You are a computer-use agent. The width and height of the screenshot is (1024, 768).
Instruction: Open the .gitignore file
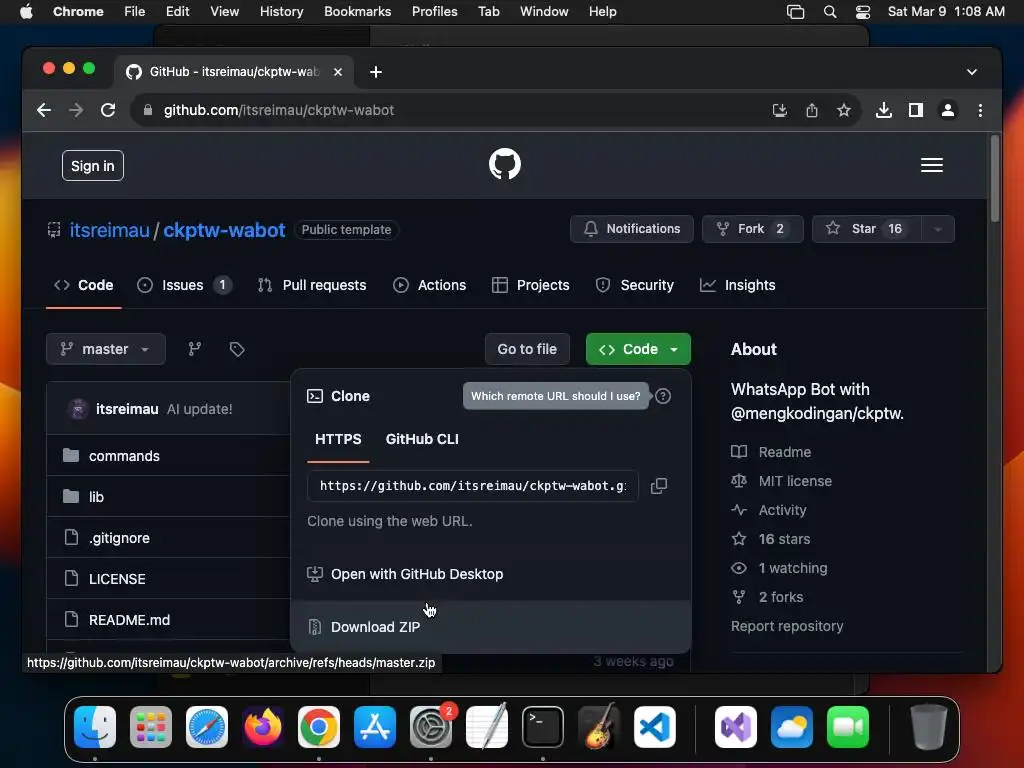pyautogui.click(x=120, y=538)
